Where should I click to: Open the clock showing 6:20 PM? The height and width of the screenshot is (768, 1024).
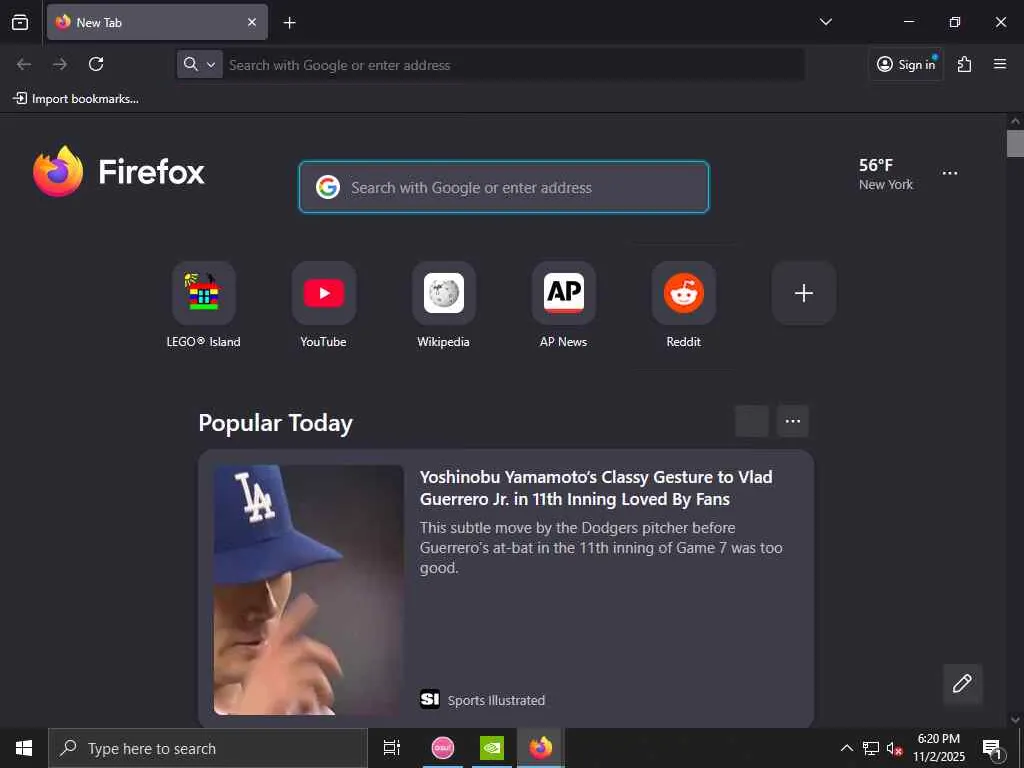click(938, 748)
